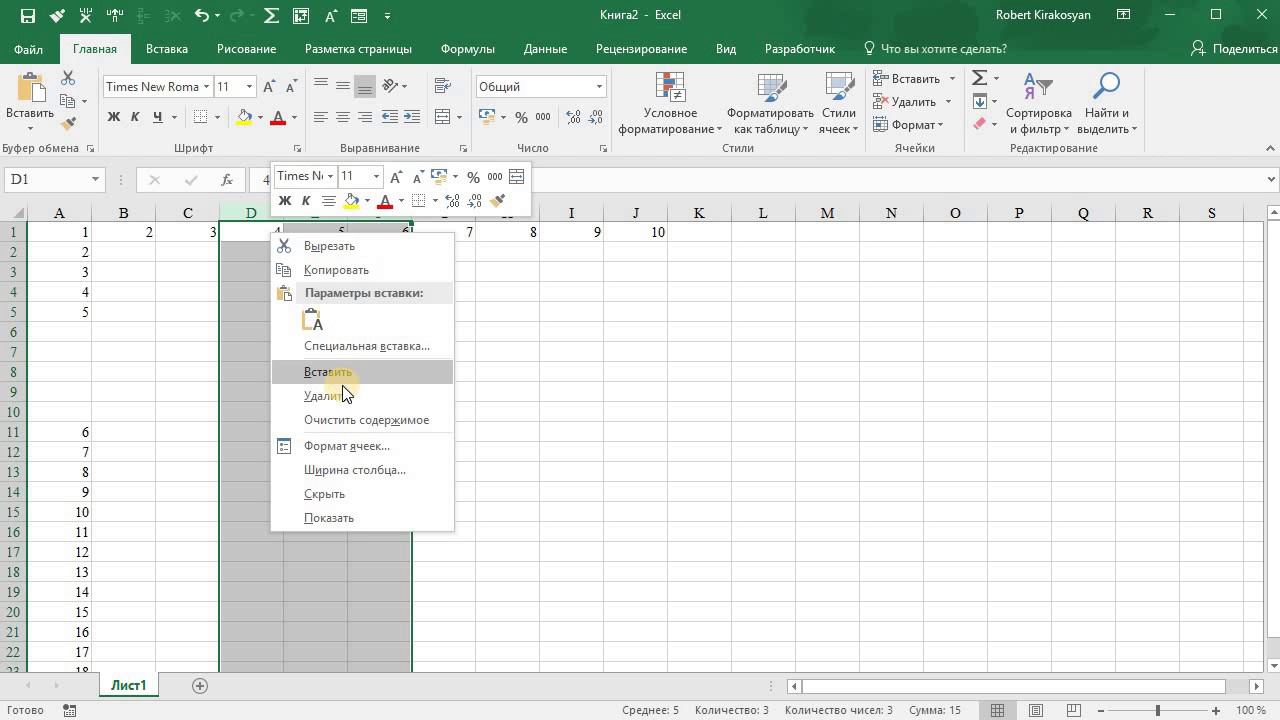Screen dimensions: 1280x720
Task: Toggle Italic (К) in the ribbon Шрифт group
Action: [x=136, y=117]
